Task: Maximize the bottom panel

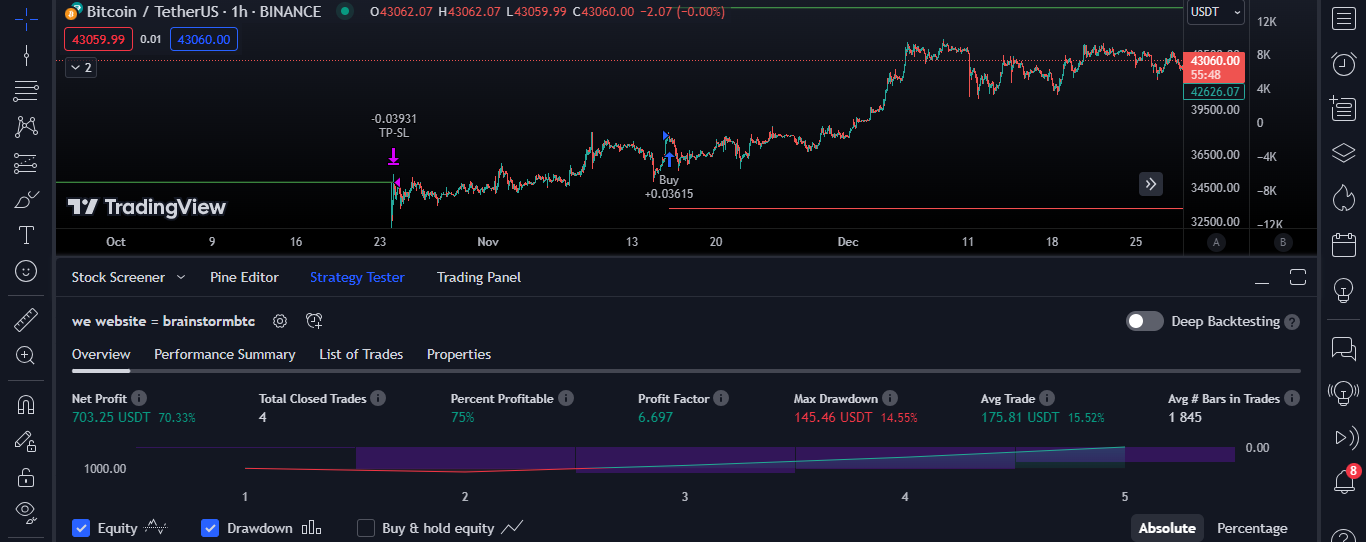Action: click(1298, 278)
